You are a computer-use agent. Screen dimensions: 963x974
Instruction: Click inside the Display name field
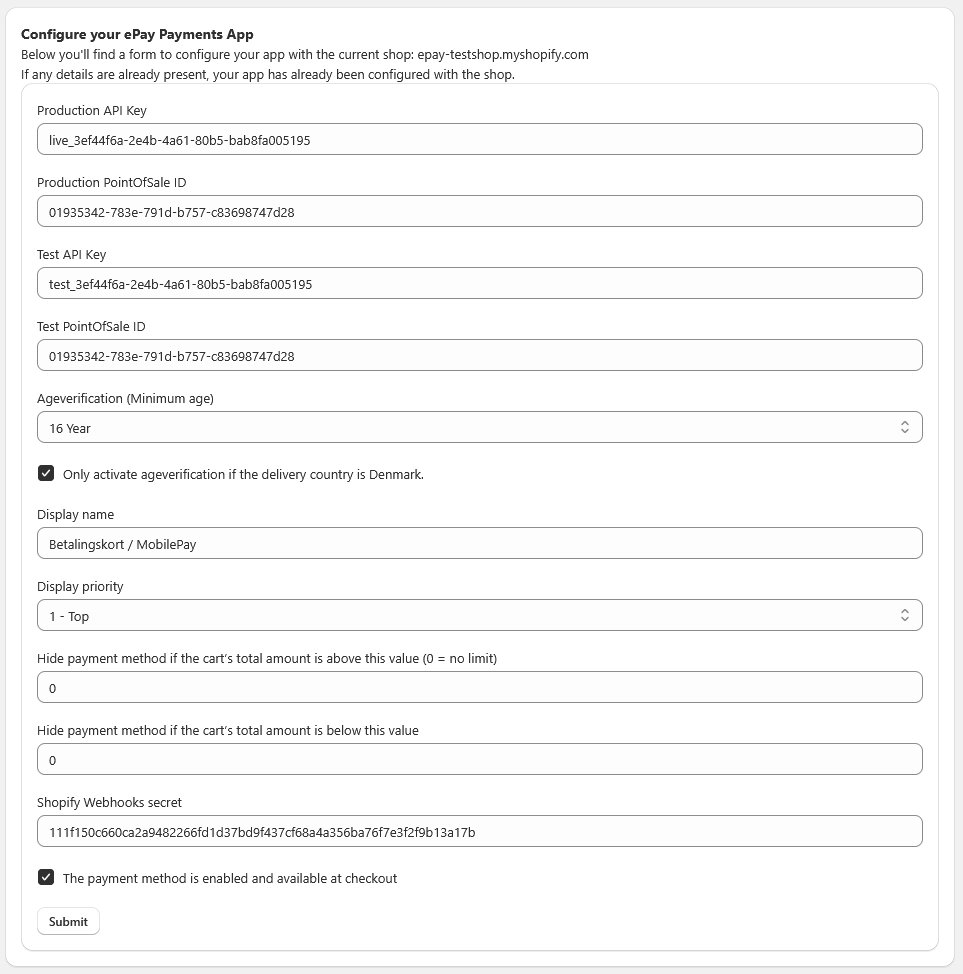click(x=478, y=543)
